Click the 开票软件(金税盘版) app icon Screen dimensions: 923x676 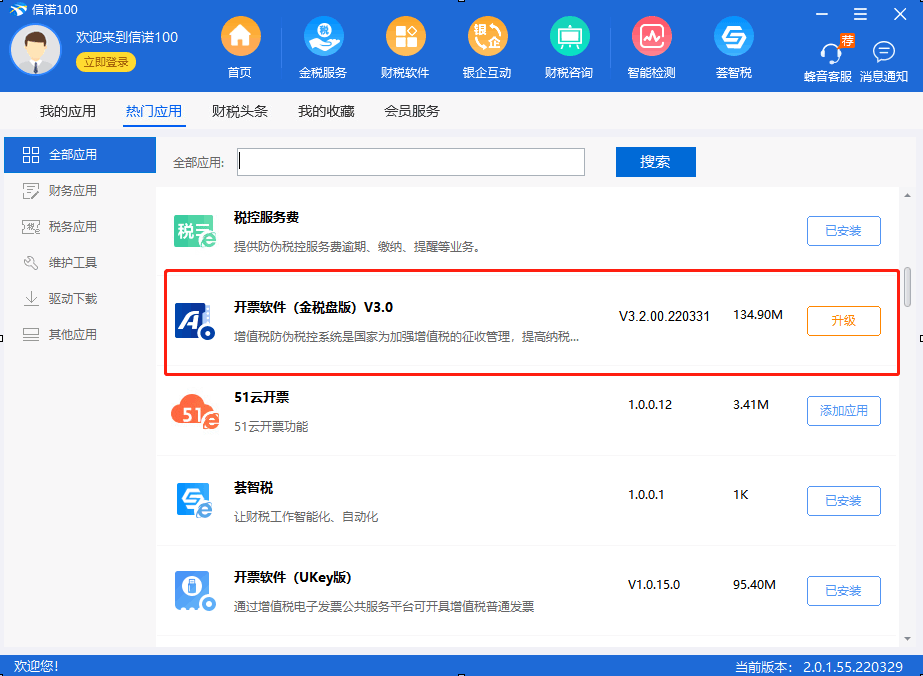tap(195, 321)
